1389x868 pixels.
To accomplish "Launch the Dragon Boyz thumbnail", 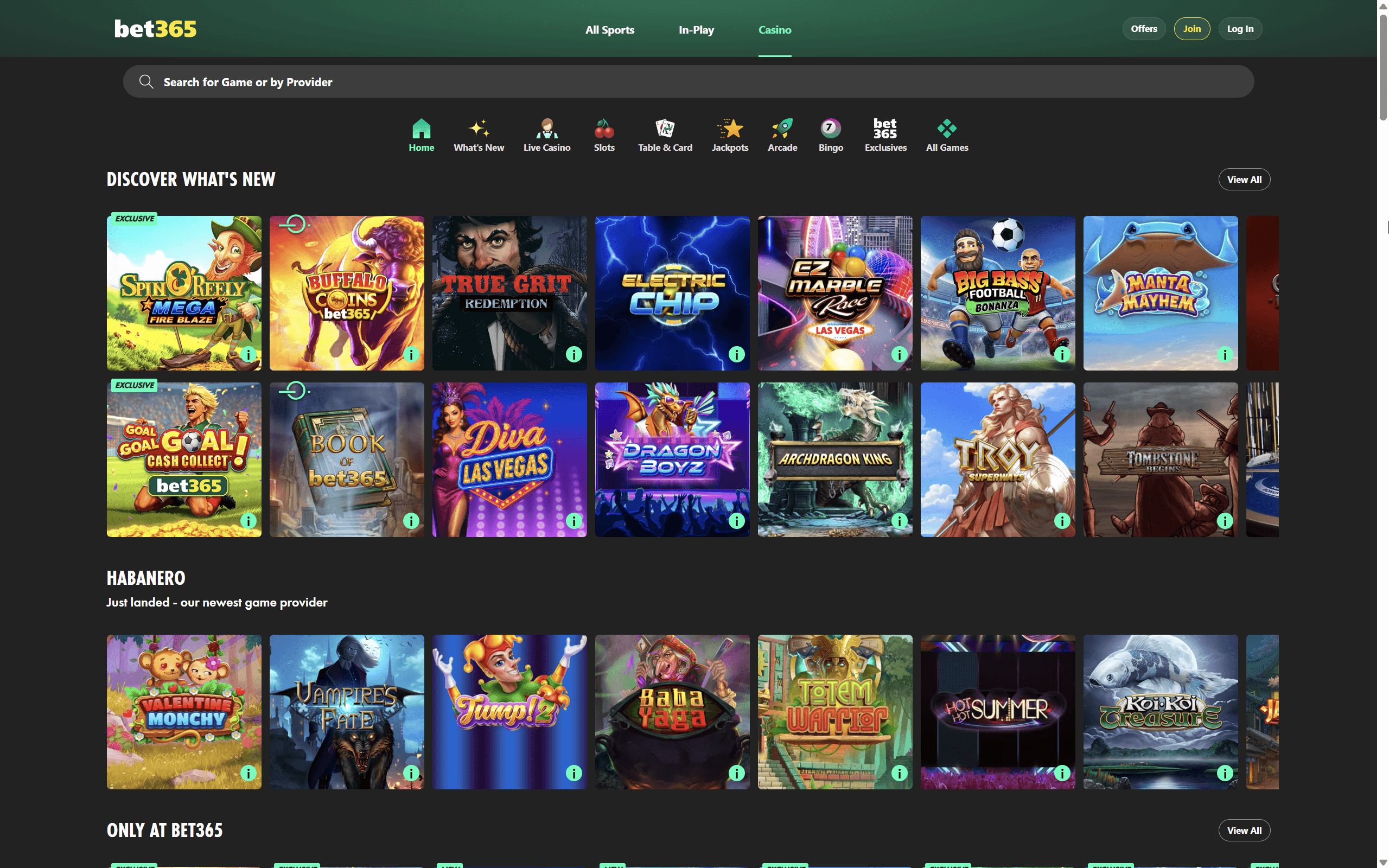I will pyautogui.click(x=672, y=459).
